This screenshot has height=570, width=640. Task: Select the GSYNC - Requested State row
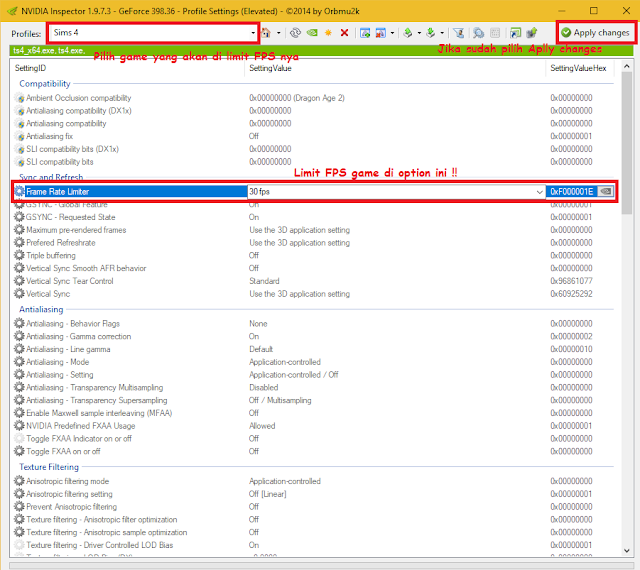click(313, 217)
